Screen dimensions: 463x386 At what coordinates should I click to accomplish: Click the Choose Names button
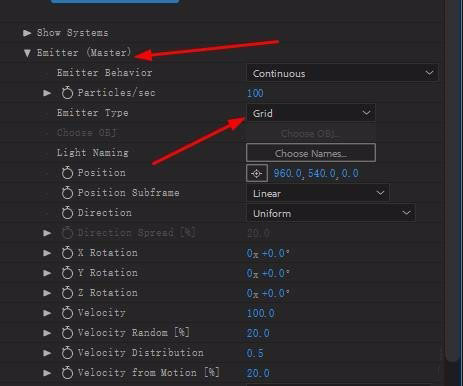click(x=311, y=153)
